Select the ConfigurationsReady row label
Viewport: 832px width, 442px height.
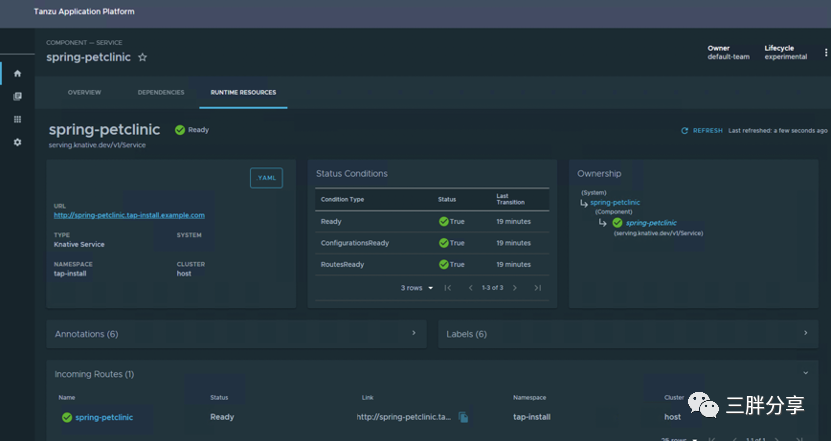(355, 243)
